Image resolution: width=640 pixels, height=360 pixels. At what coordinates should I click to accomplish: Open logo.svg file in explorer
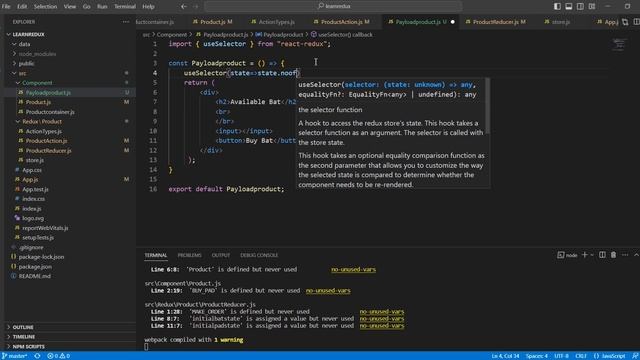click(33, 218)
